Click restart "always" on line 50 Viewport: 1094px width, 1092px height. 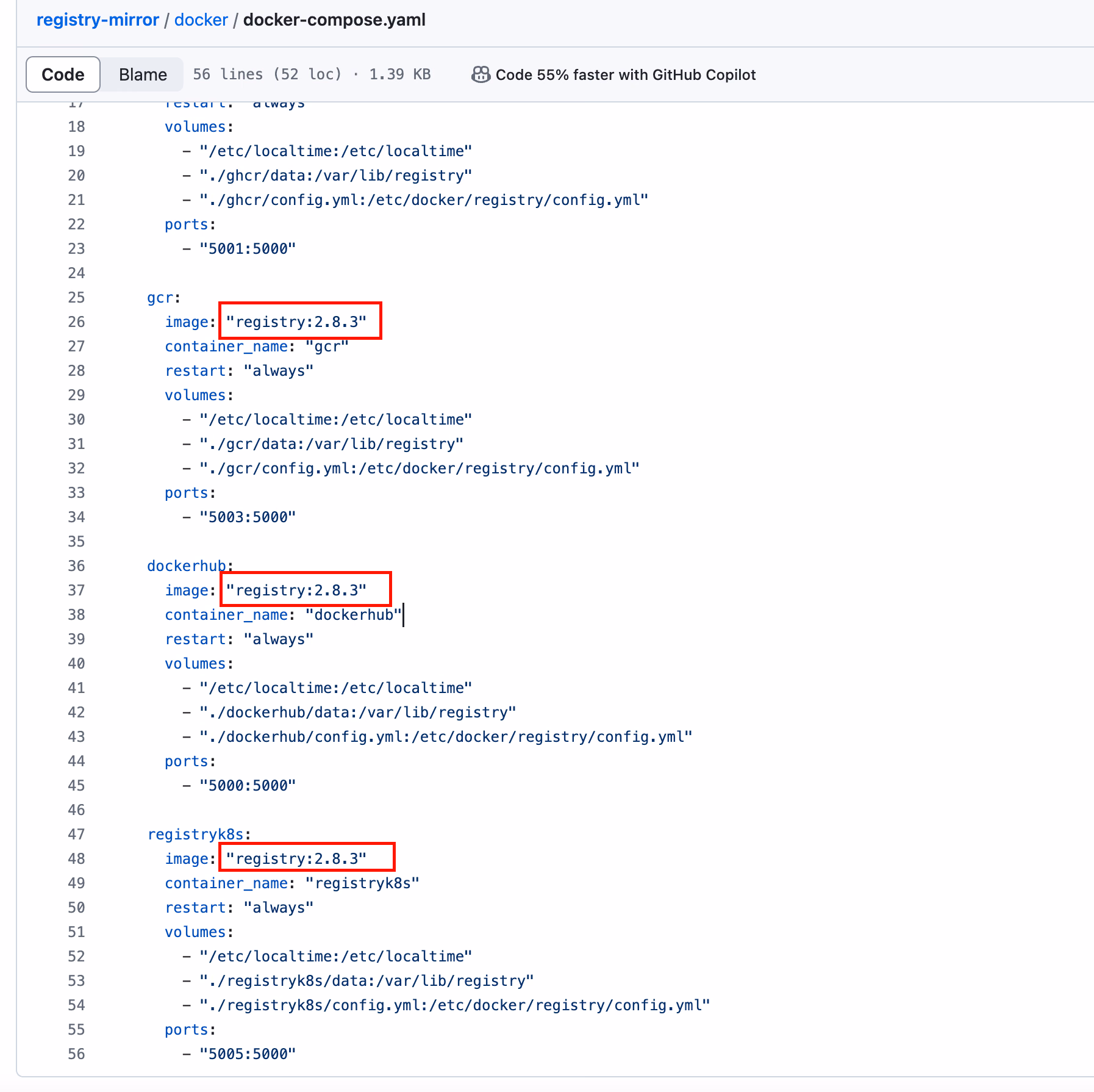coord(239,908)
